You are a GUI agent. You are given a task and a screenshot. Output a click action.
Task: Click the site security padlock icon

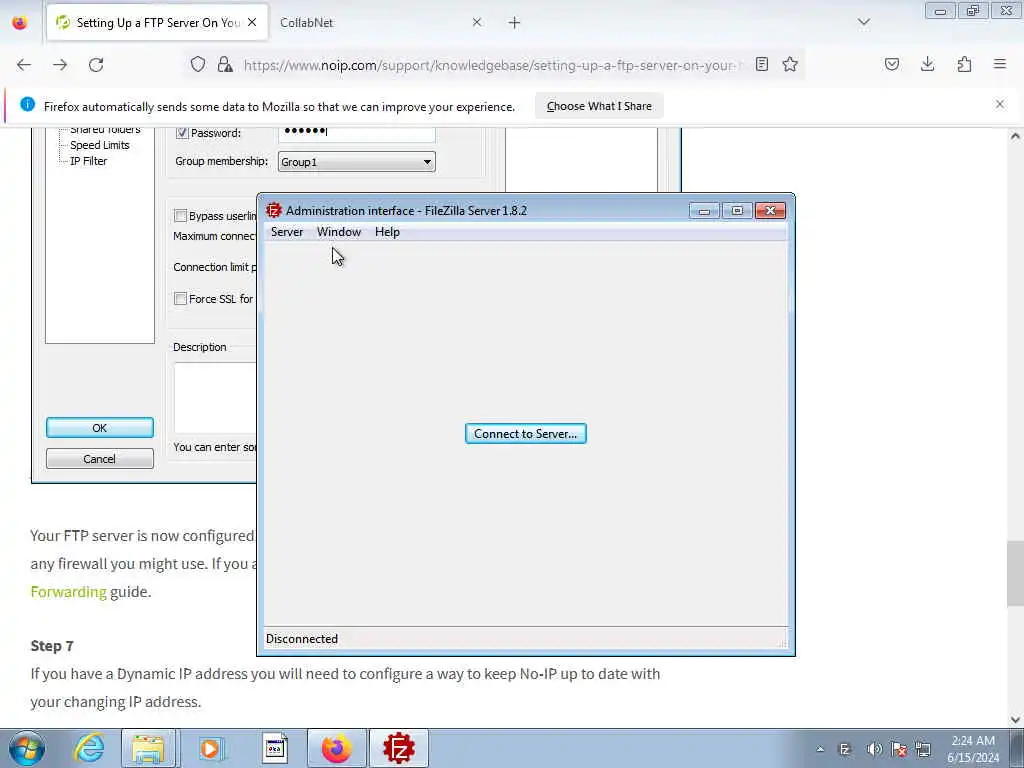click(x=225, y=64)
